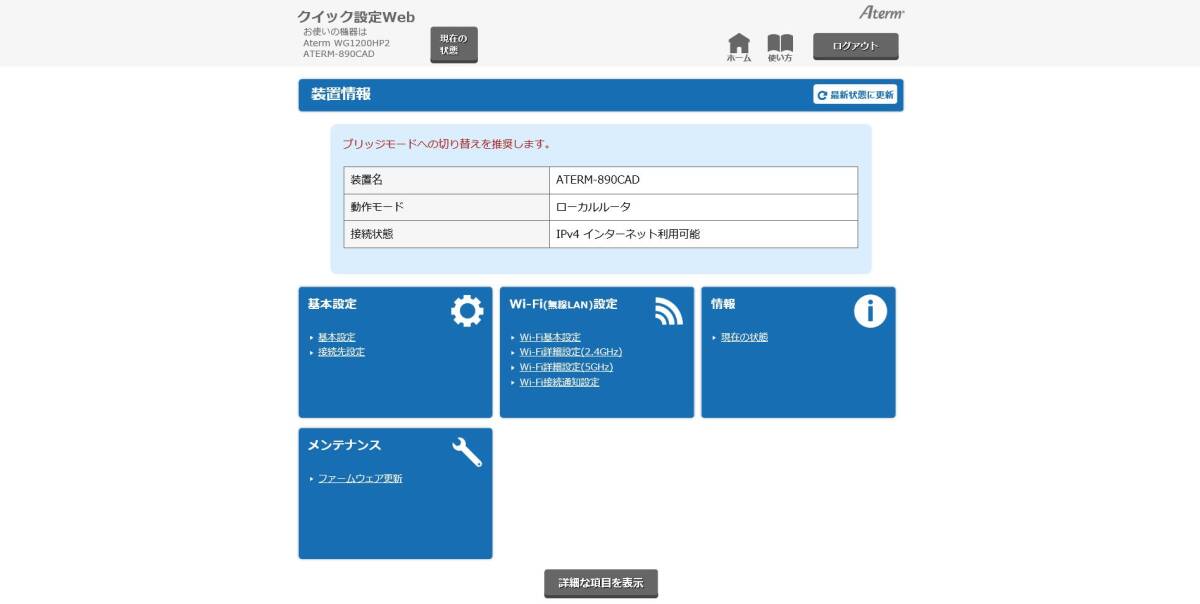Click the info icon in the 情報 panel
The width and height of the screenshot is (1200, 604).
coord(871,311)
